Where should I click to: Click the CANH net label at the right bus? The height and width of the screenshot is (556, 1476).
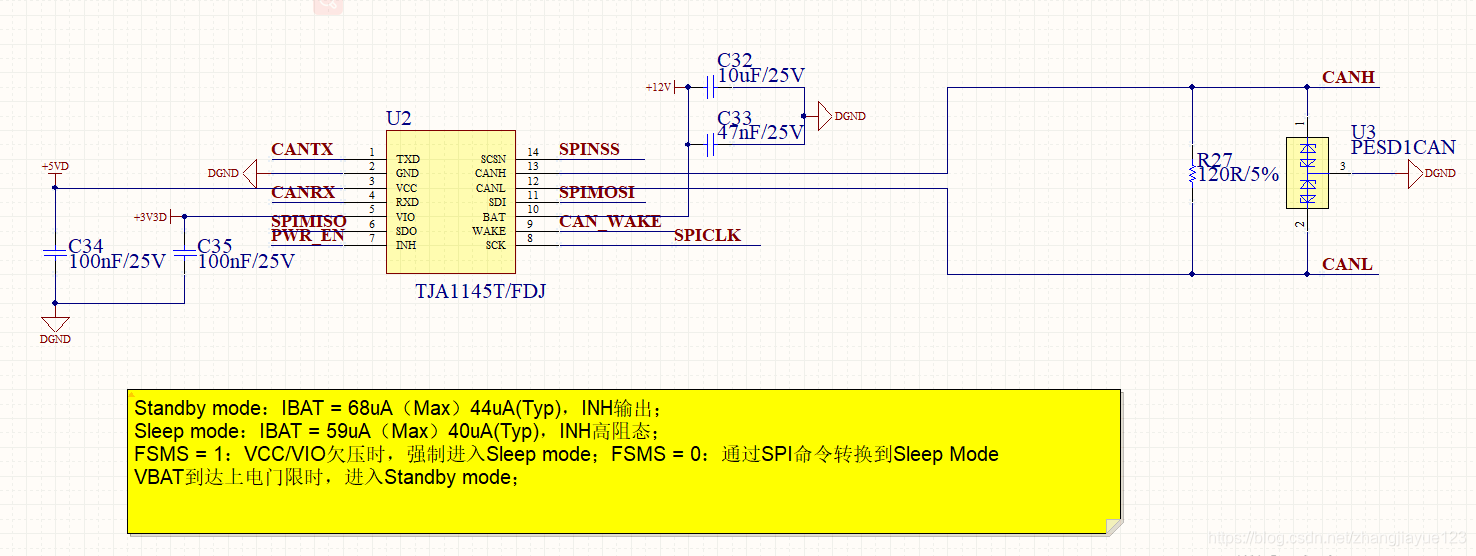click(x=1348, y=78)
